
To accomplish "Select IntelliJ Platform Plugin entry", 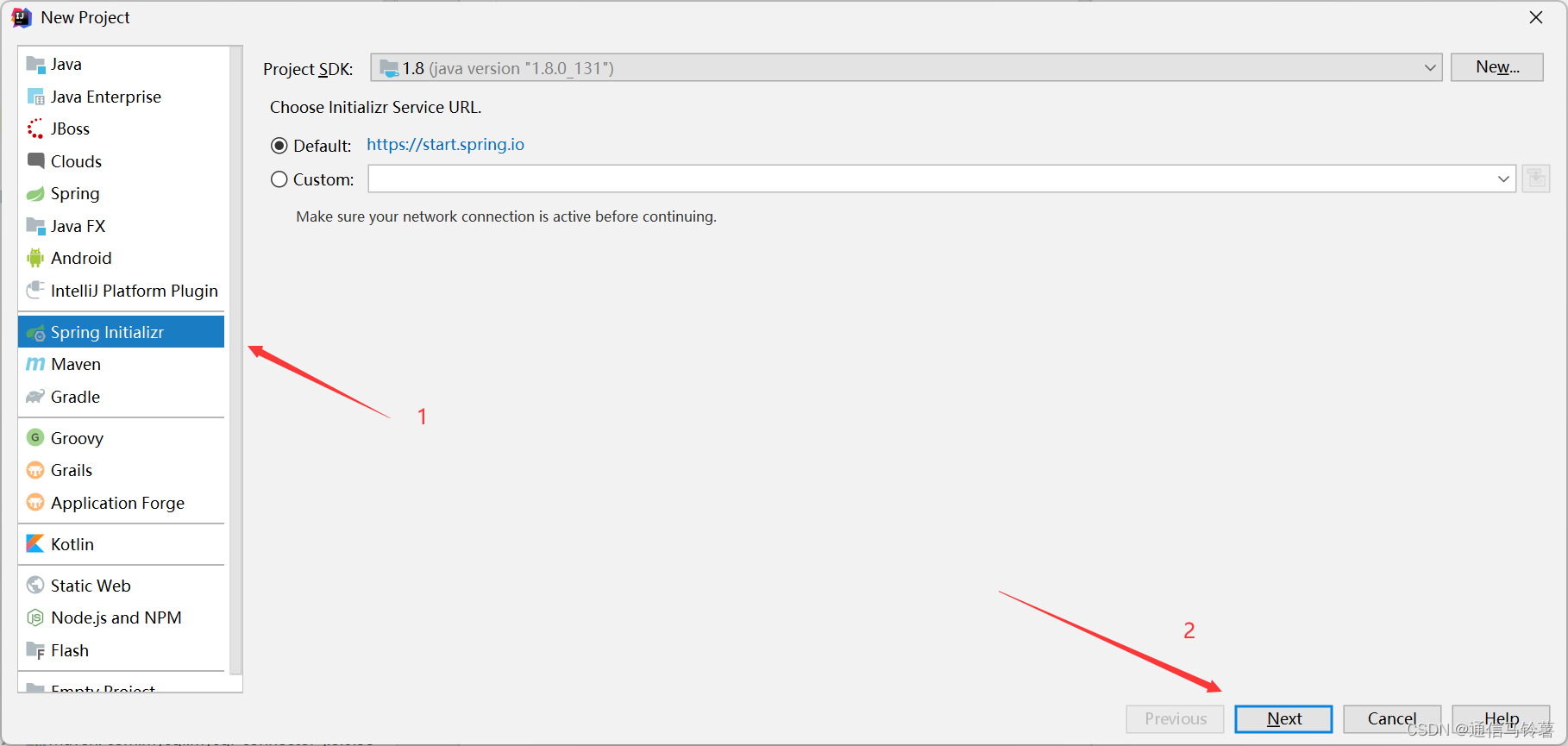I will 121,291.
